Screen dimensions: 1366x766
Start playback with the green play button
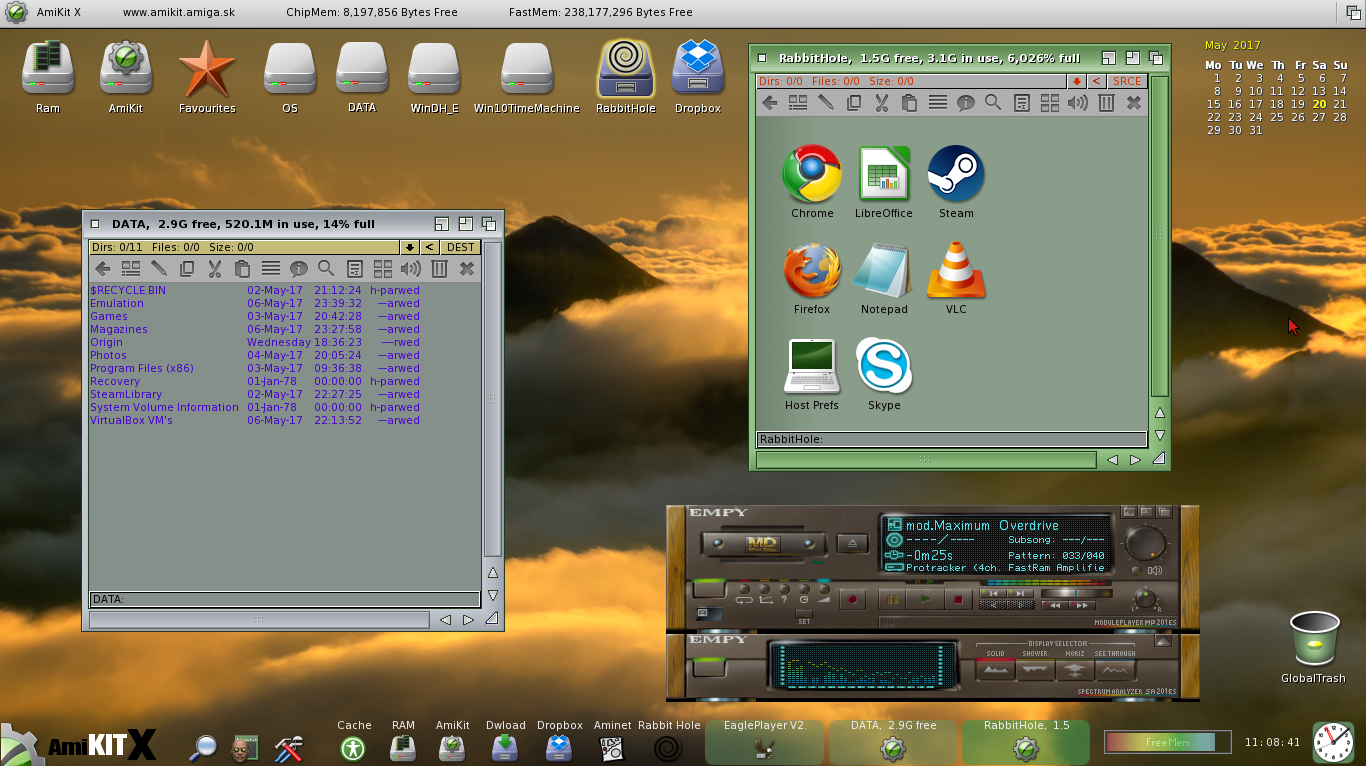tap(925, 599)
